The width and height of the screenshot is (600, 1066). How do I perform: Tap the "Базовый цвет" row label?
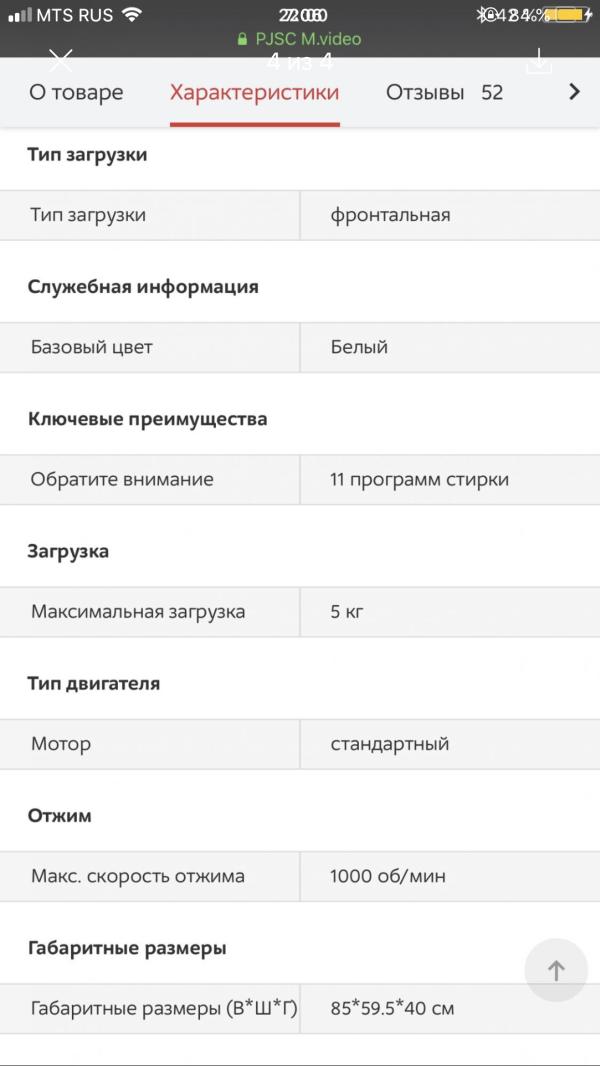[x=92, y=347]
